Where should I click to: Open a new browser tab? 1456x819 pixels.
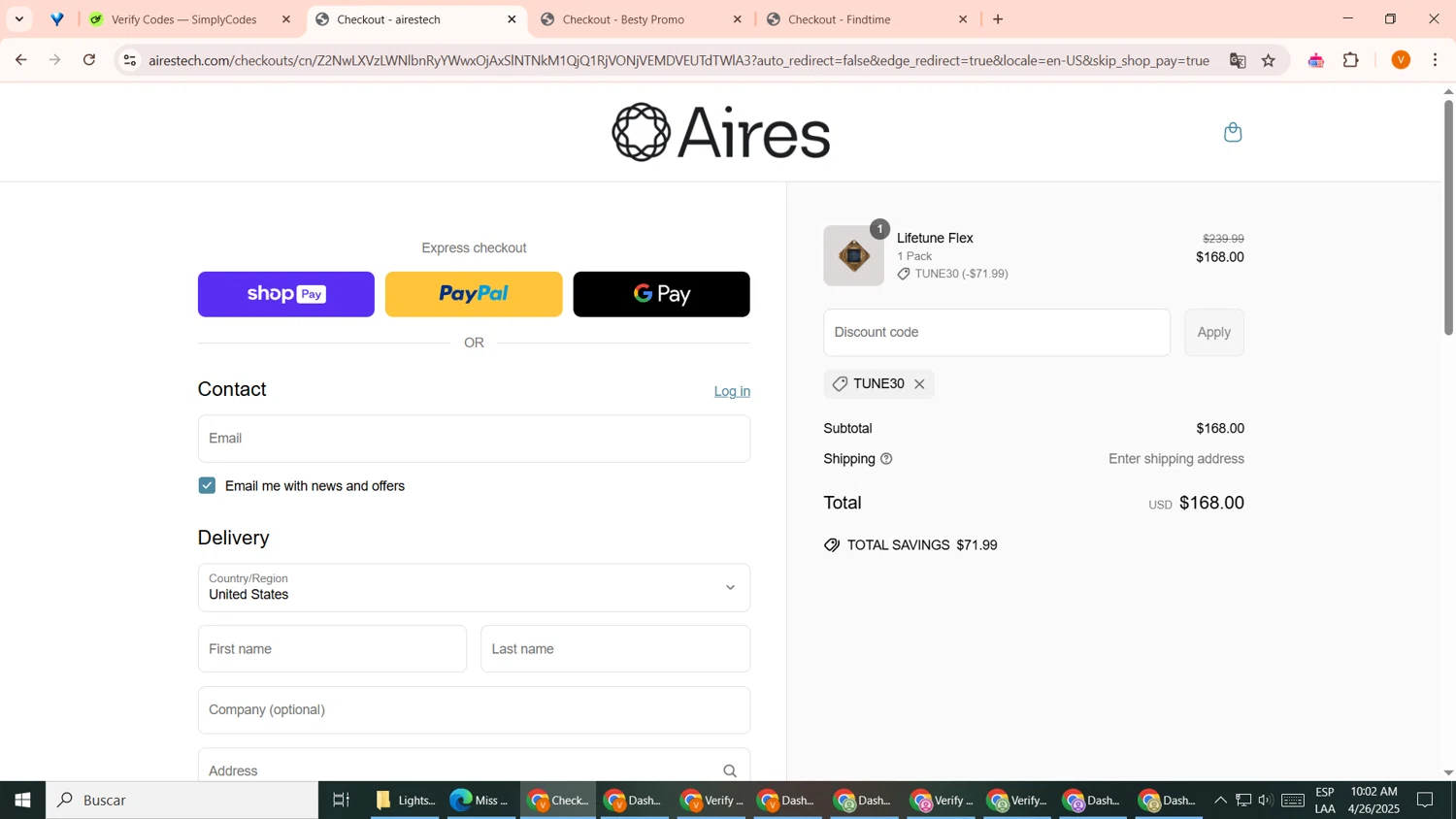tap(998, 19)
